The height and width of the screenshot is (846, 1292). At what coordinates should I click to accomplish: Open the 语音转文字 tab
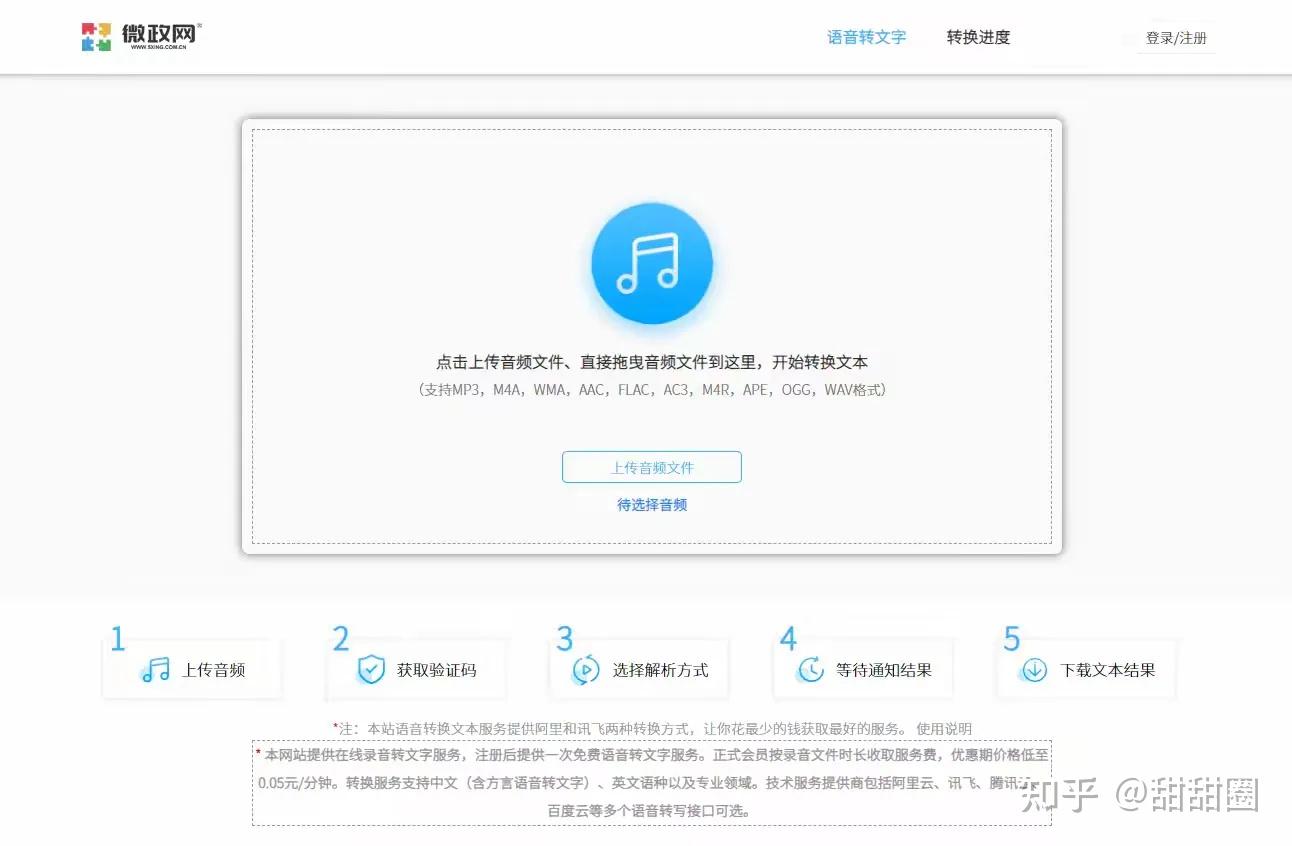pos(866,37)
